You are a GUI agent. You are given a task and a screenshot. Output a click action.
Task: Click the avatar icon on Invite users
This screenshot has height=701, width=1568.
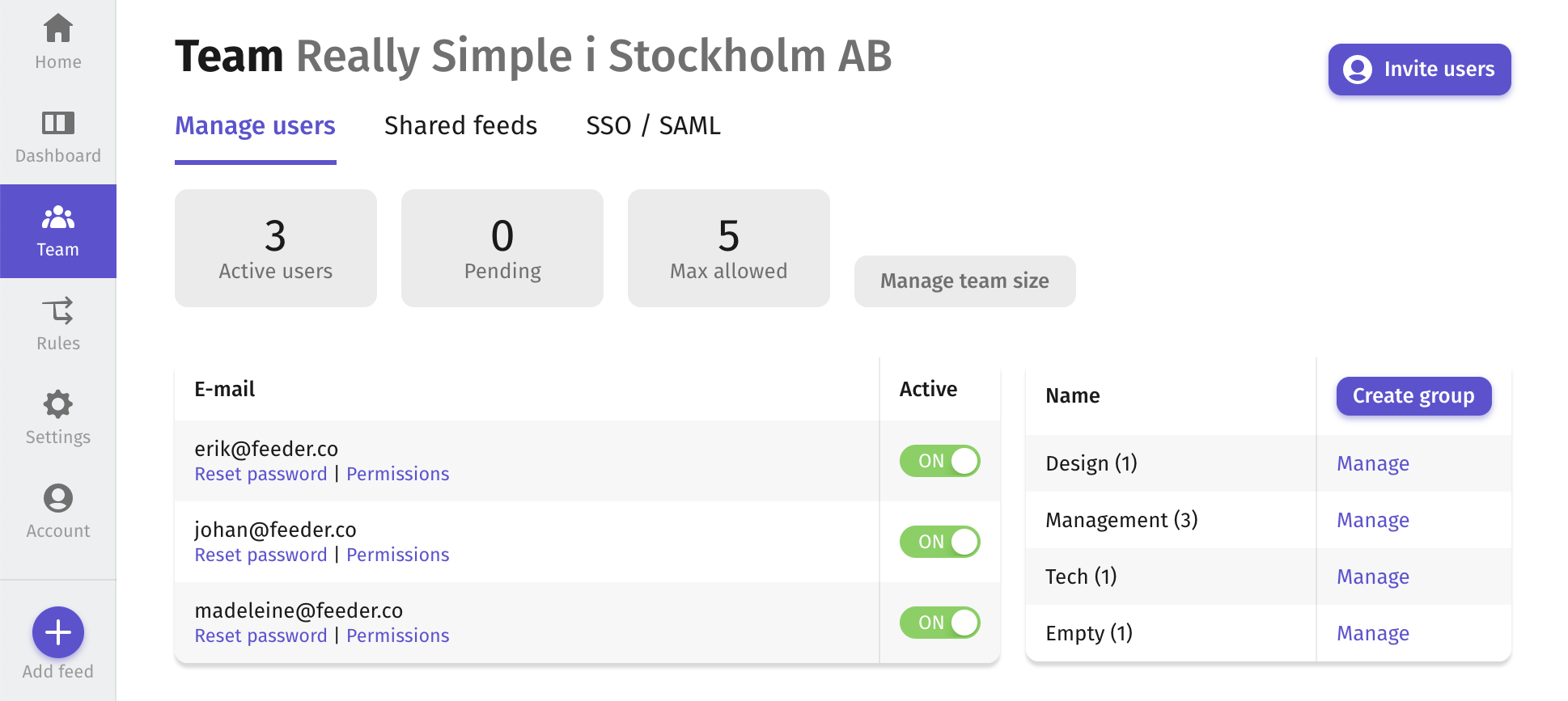pyautogui.click(x=1357, y=70)
